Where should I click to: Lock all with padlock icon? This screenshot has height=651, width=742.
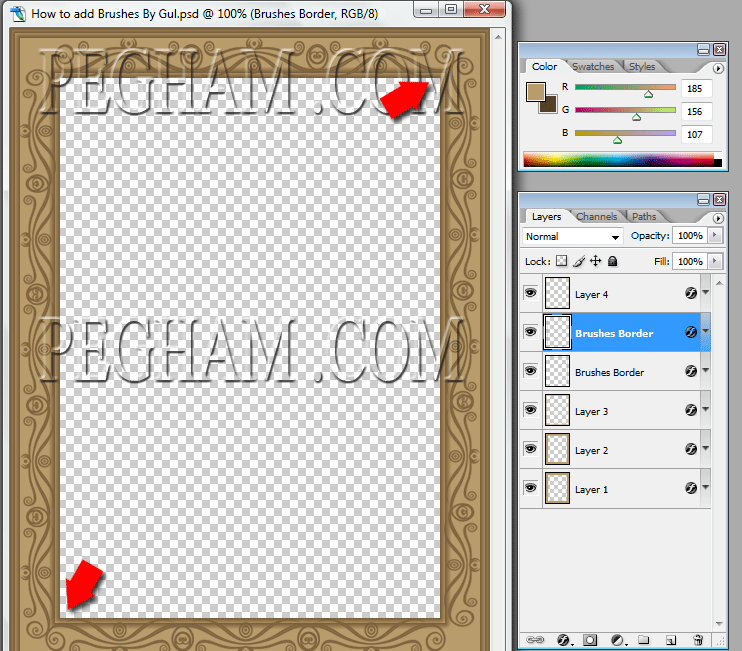pos(612,261)
